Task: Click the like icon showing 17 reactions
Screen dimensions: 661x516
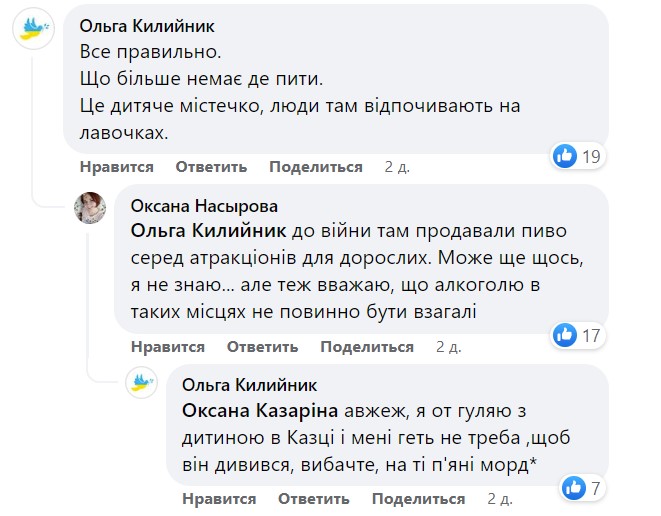Action: pos(565,335)
